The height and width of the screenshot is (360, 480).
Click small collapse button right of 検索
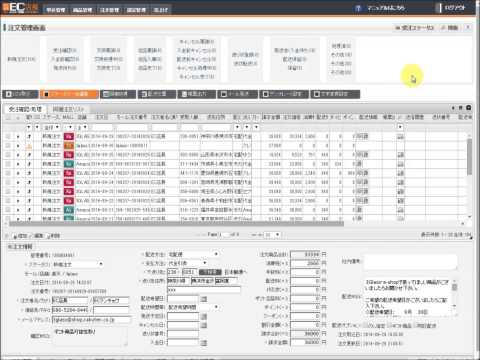(468, 28)
